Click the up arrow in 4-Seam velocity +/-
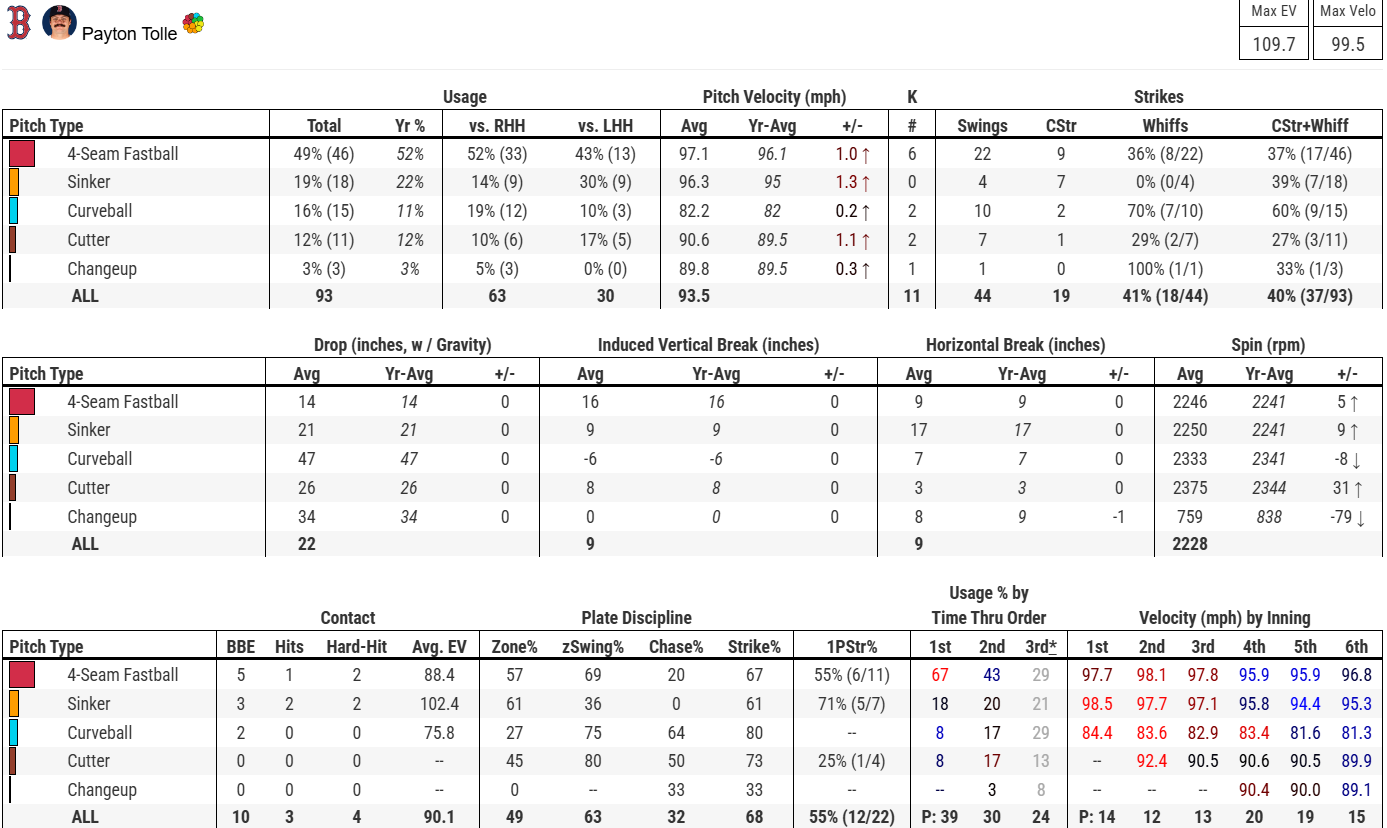 click(866, 154)
